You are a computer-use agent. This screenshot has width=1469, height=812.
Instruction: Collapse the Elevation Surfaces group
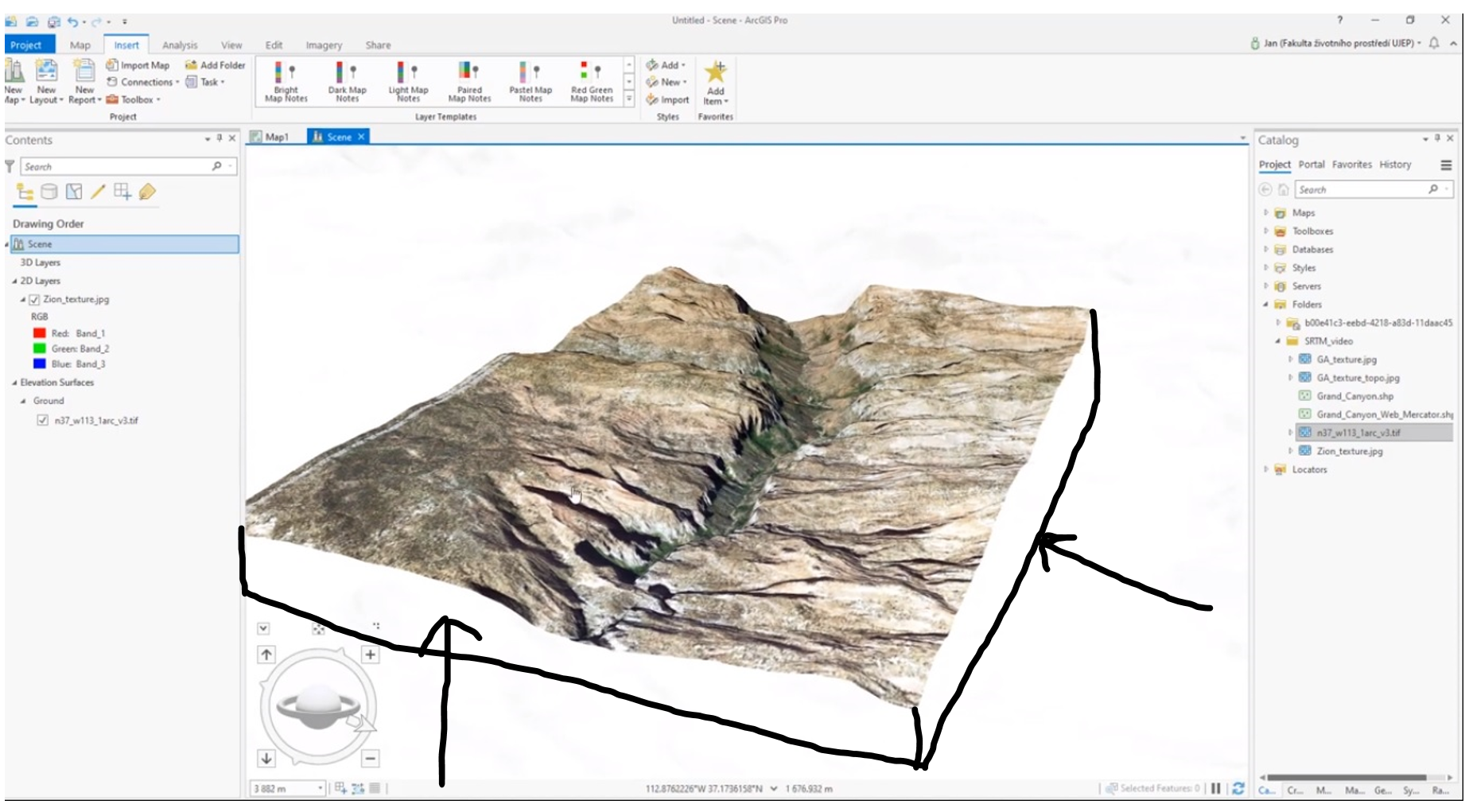[14, 383]
